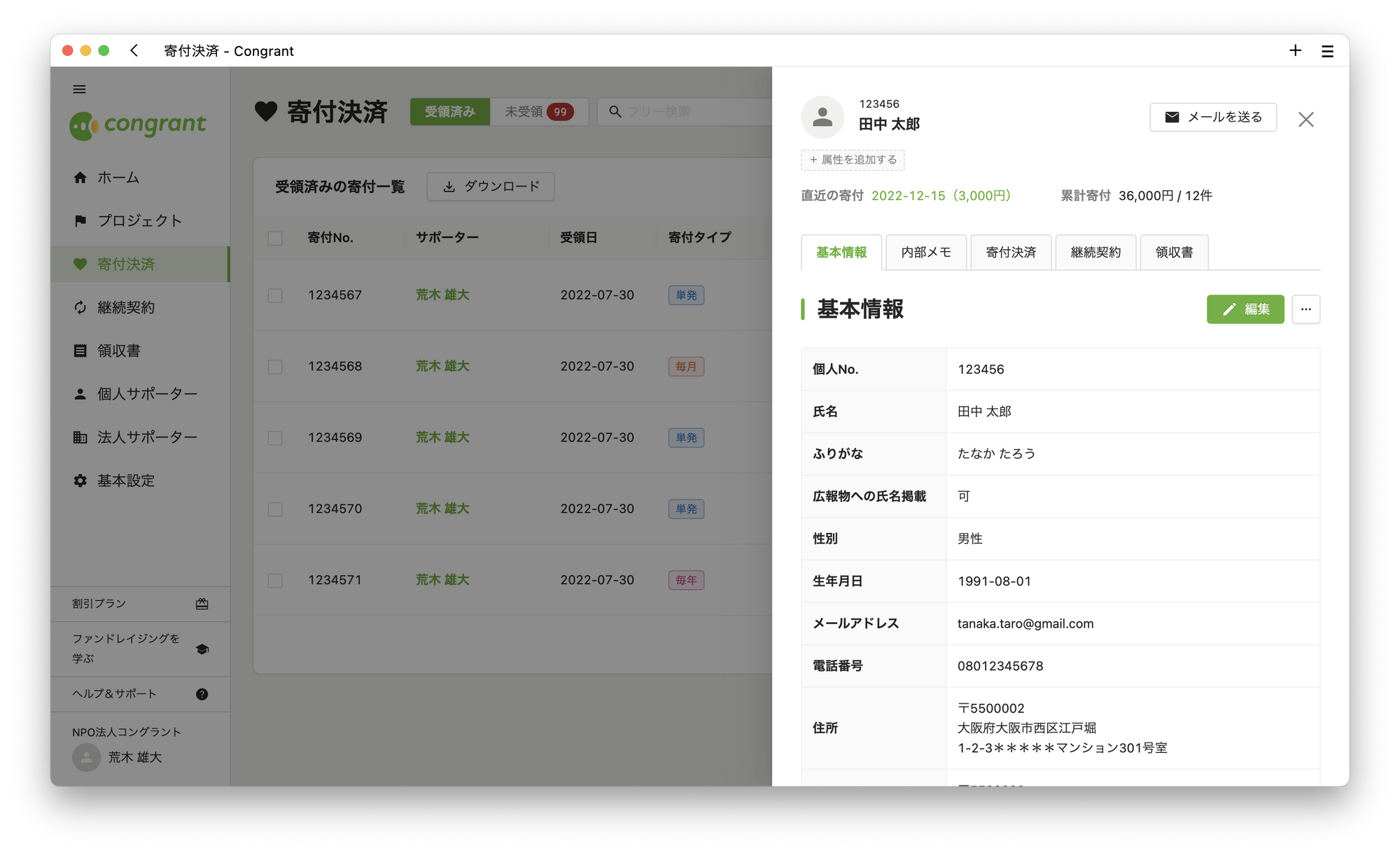1400x853 pixels.
Task: Click 田中 太郎 profile avatar
Action: pos(822,117)
